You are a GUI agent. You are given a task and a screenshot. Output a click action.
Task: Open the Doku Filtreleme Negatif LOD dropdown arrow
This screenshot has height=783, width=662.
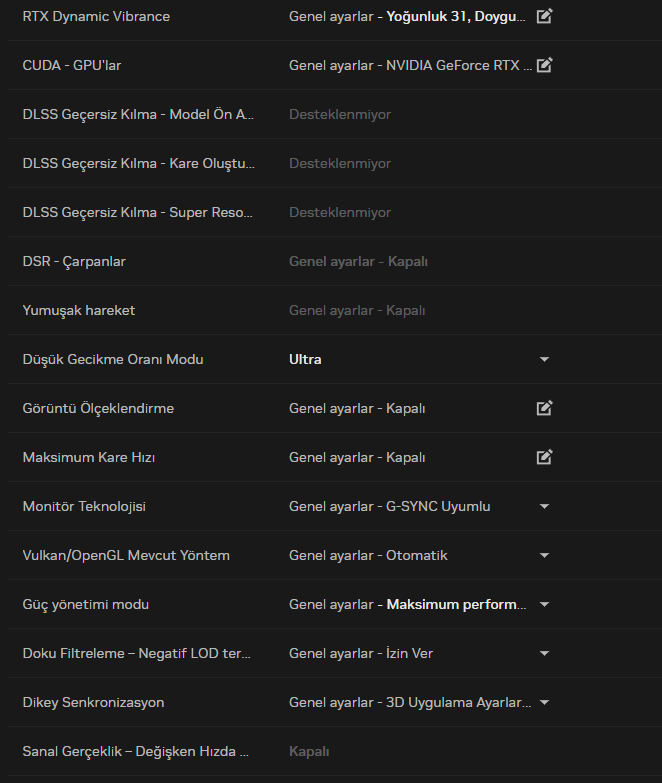pos(544,653)
